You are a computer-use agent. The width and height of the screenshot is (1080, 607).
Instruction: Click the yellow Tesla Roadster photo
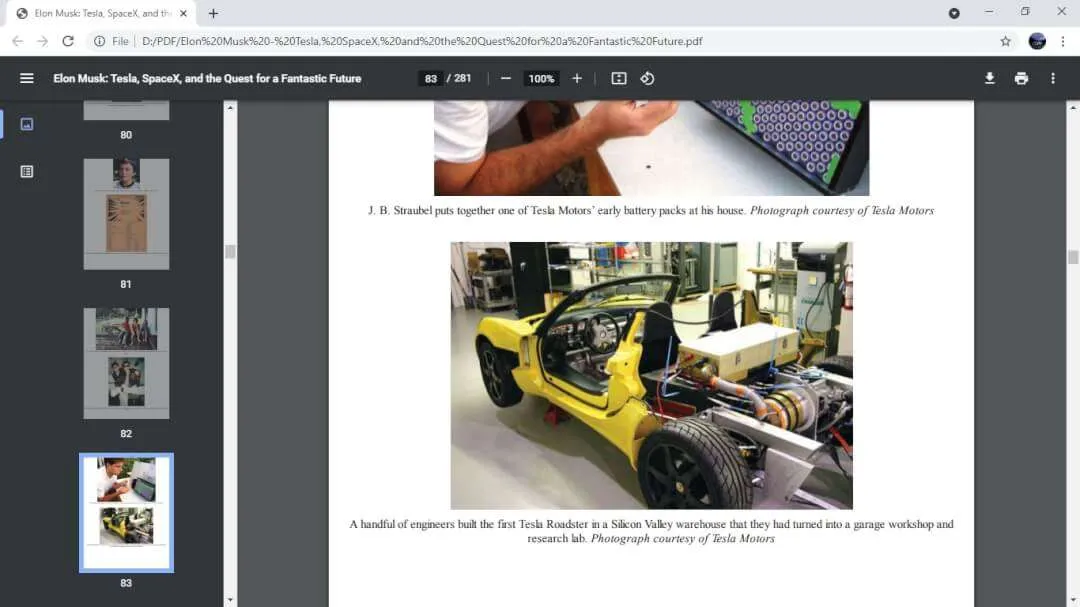(652, 375)
